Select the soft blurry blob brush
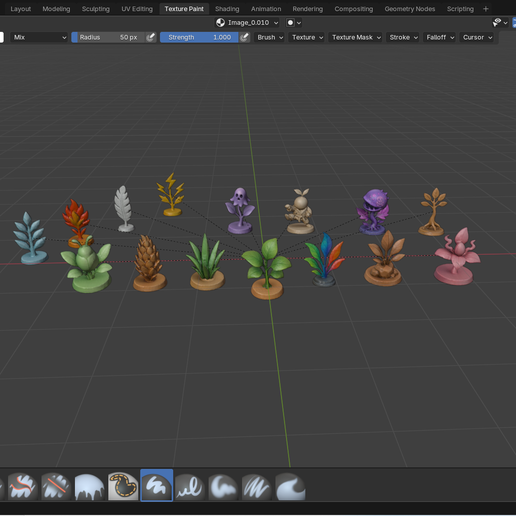The image size is (516, 516). [x=223, y=486]
